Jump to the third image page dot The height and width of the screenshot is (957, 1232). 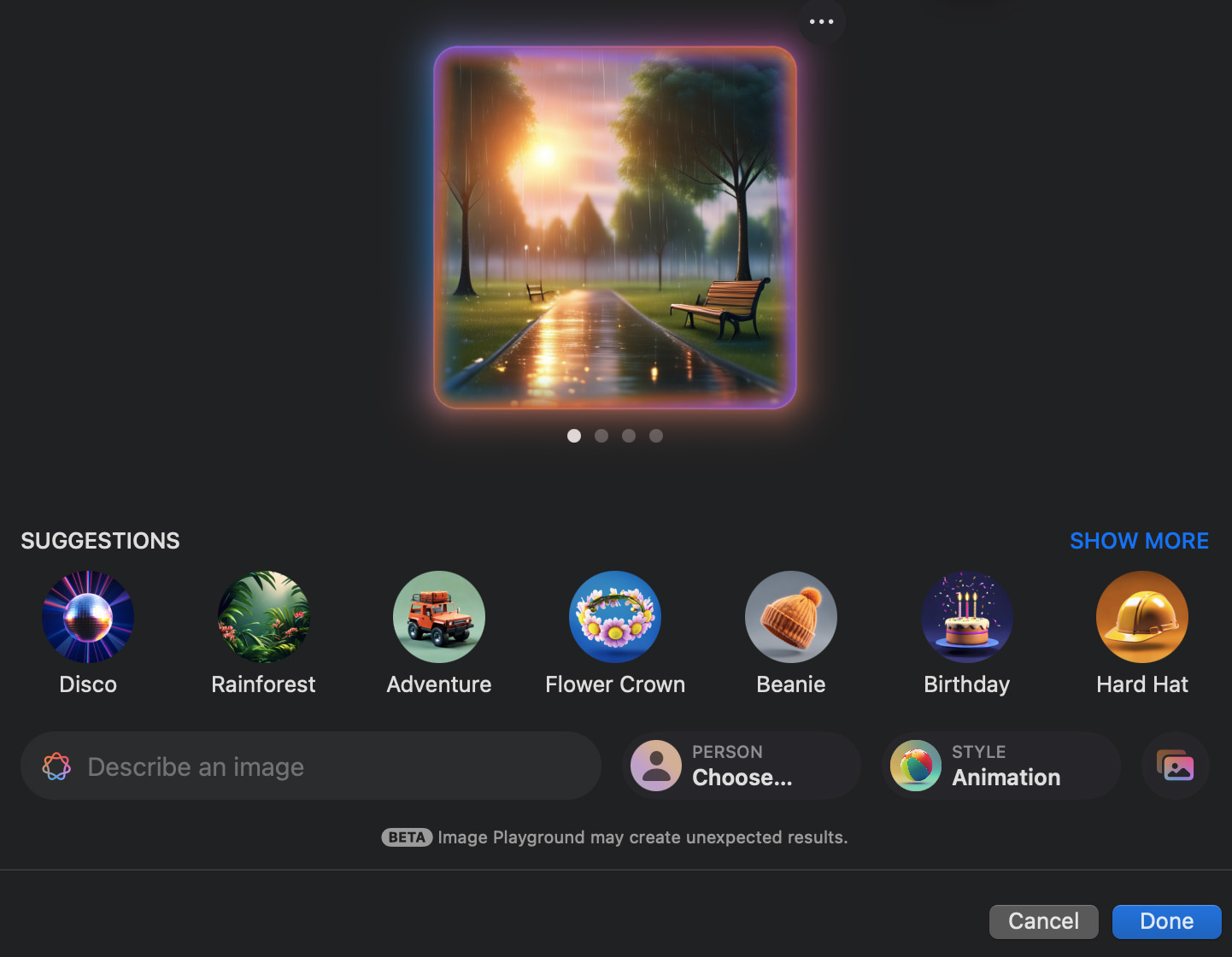pyautogui.click(x=629, y=436)
